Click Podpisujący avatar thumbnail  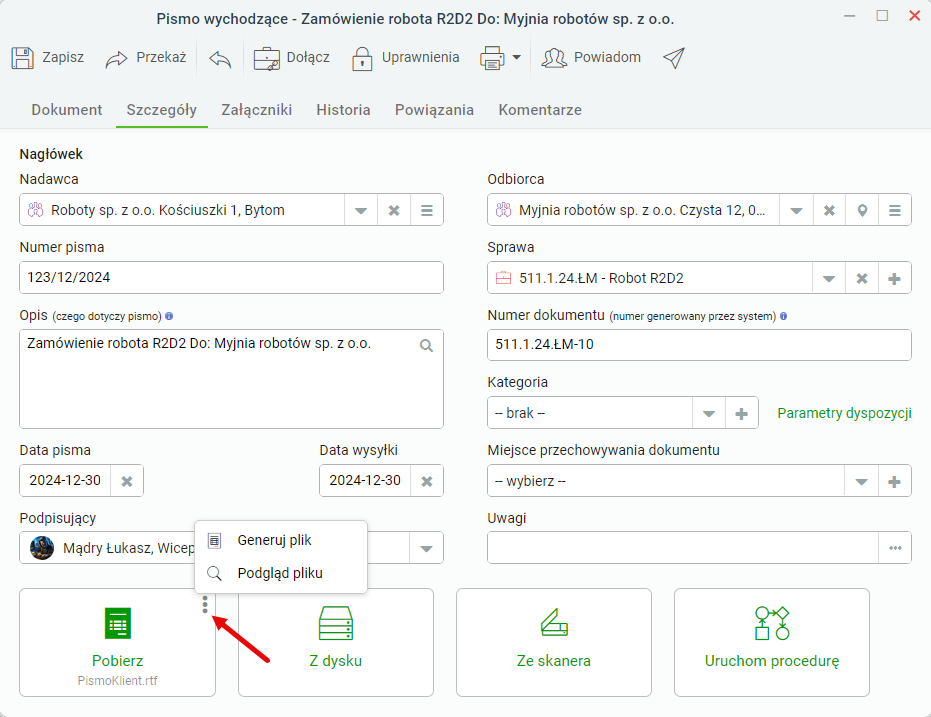pyautogui.click(x=42, y=548)
